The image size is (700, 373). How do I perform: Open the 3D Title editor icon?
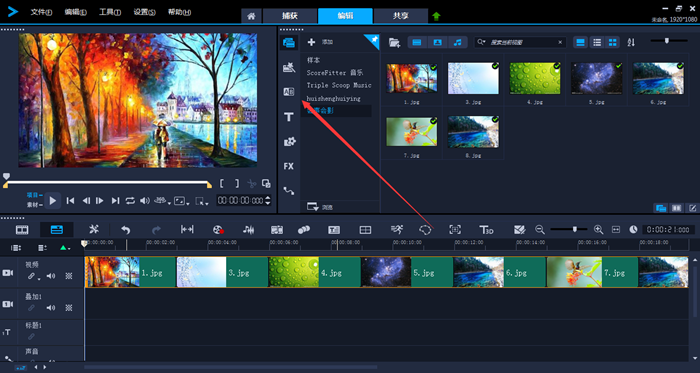486,229
